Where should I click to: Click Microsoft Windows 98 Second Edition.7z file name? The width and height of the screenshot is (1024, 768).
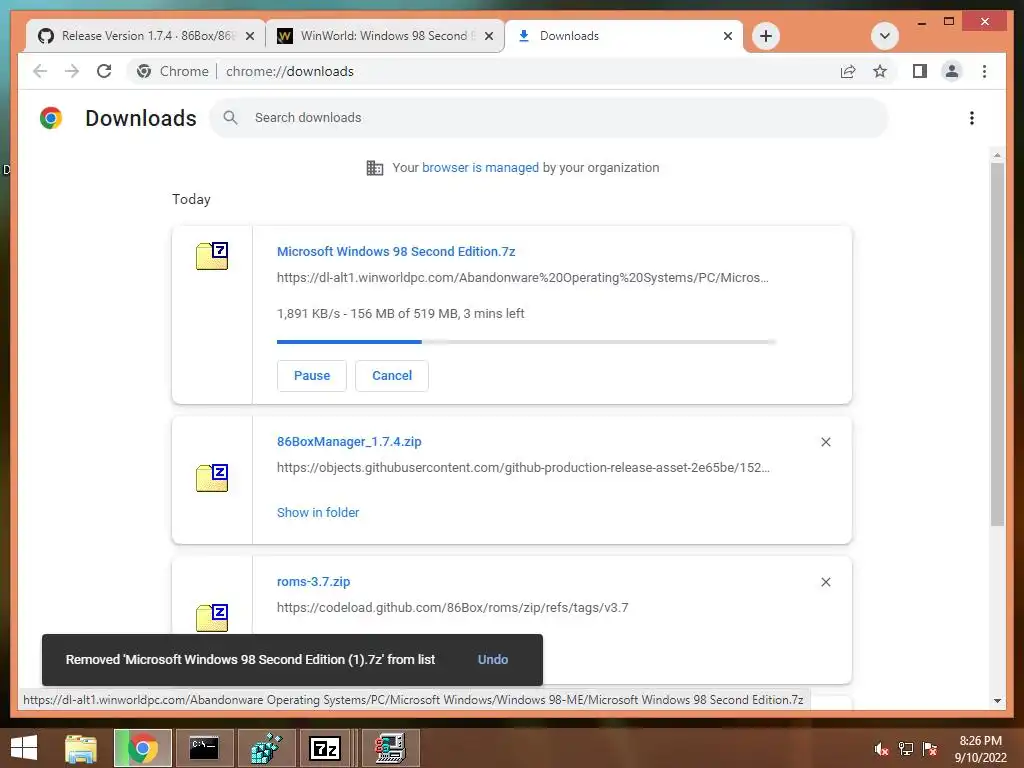tap(396, 251)
